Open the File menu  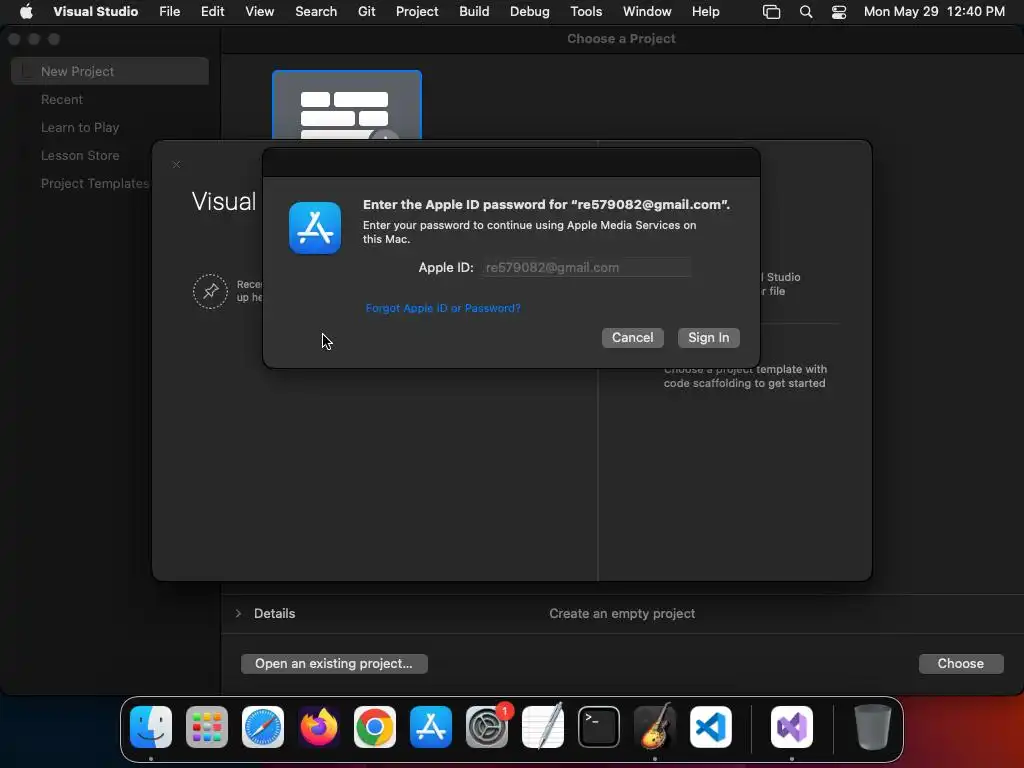click(169, 12)
